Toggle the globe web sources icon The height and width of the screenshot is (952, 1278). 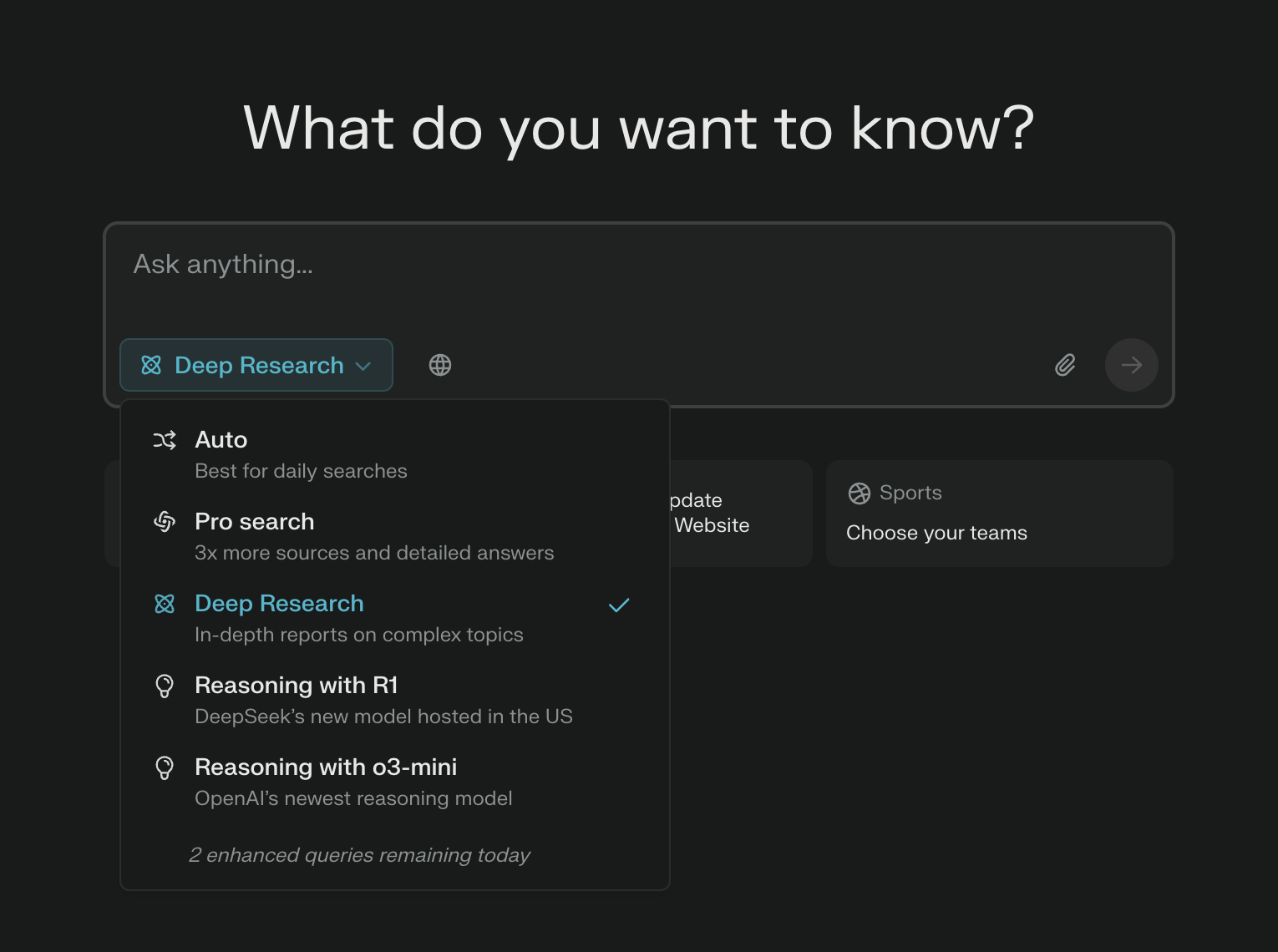pos(440,365)
